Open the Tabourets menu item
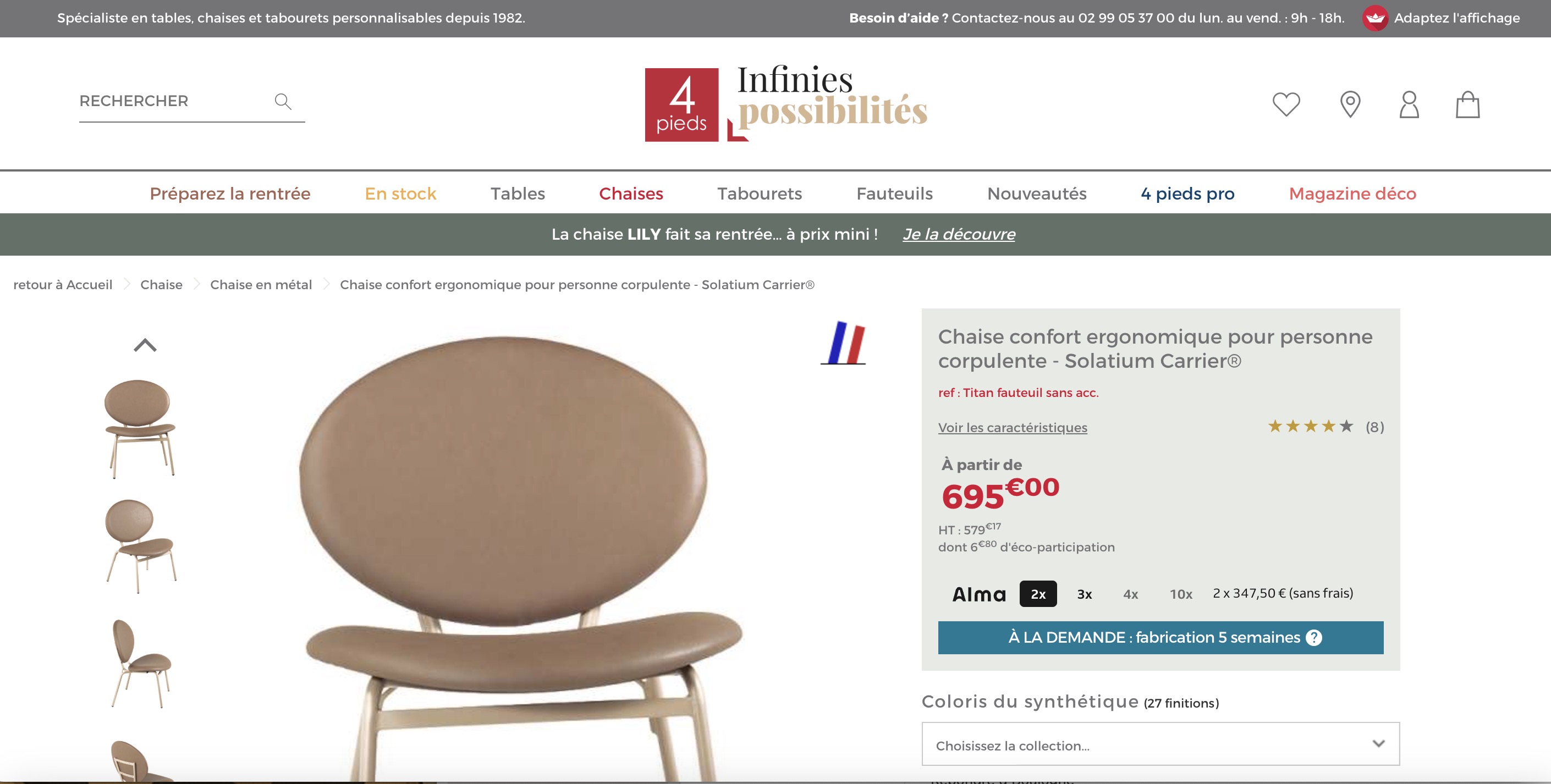This screenshot has width=1551, height=784. (759, 194)
